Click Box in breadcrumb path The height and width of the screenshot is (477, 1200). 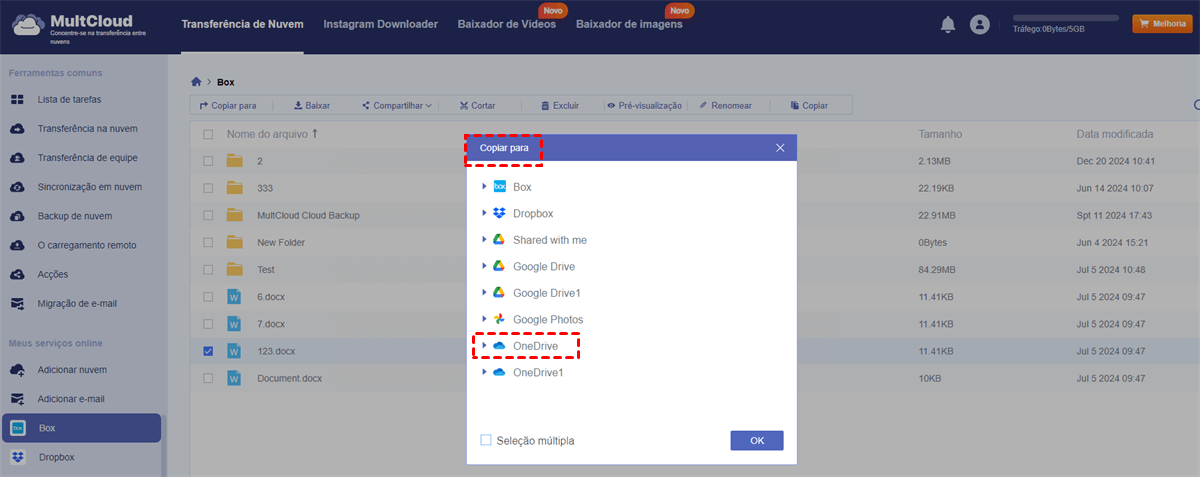point(226,83)
